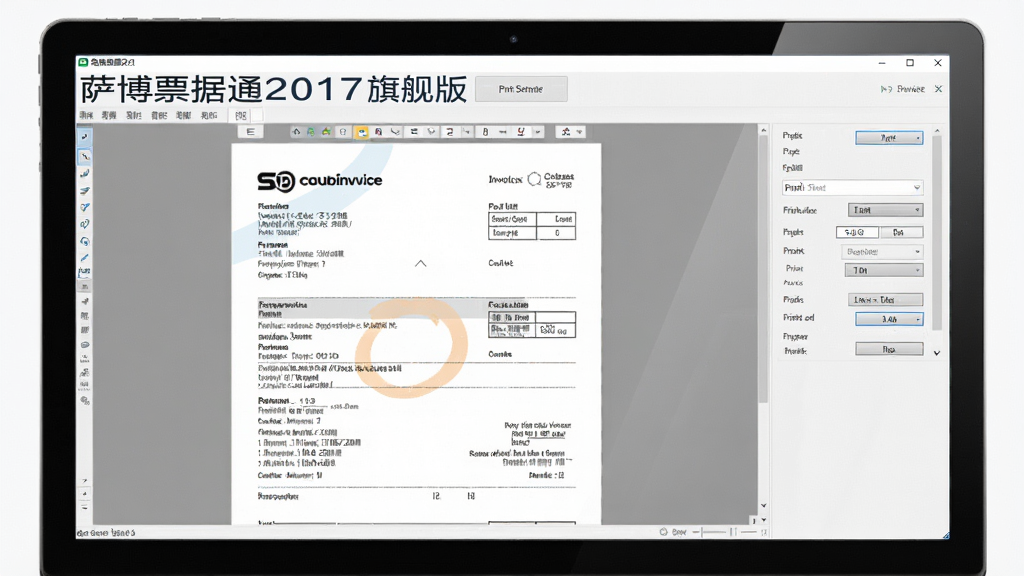Viewport: 1024px width, 576px height.
Task: Maximize the application window
Action: 910,63
